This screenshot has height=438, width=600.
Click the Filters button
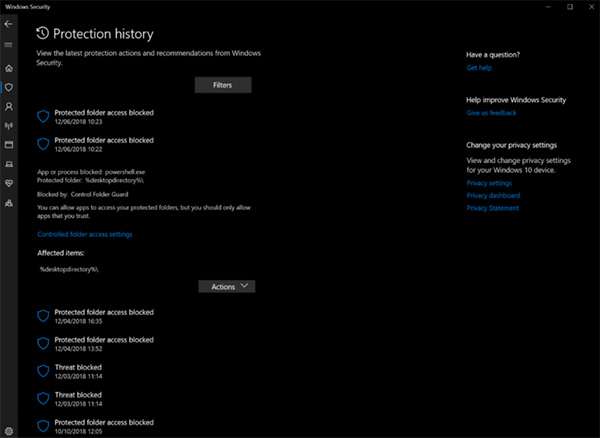click(223, 85)
